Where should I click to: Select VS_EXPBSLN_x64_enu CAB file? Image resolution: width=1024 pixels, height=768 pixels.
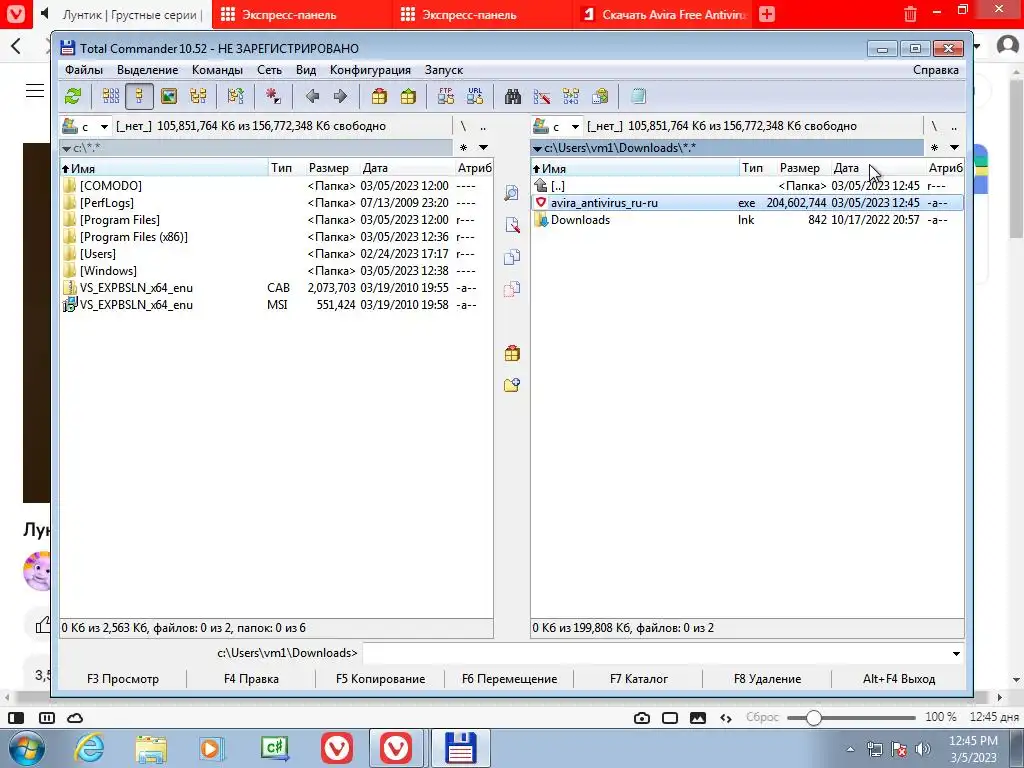pos(276,288)
